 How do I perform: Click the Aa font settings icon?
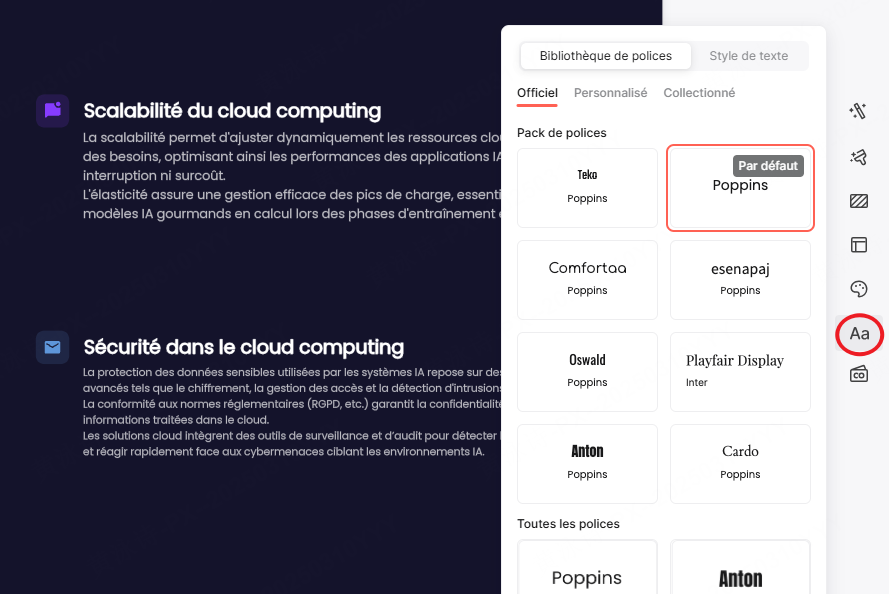click(859, 334)
